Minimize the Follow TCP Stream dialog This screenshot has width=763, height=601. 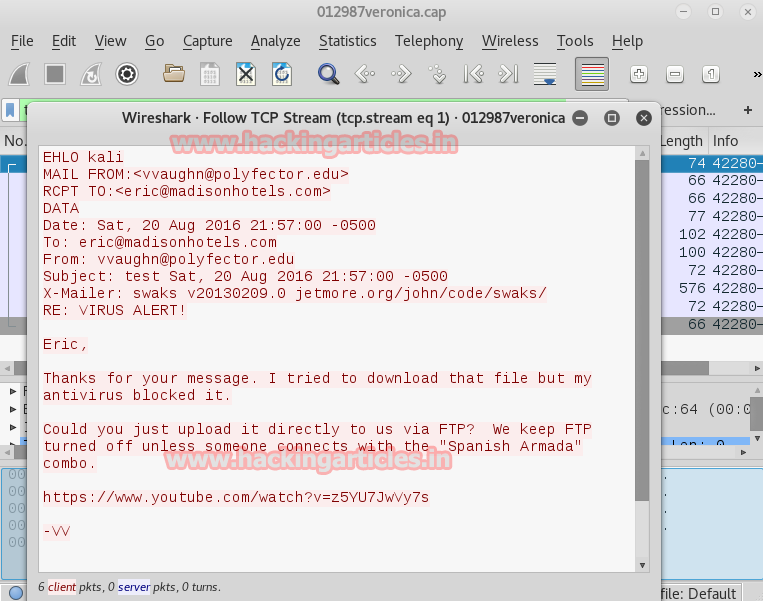pos(580,118)
